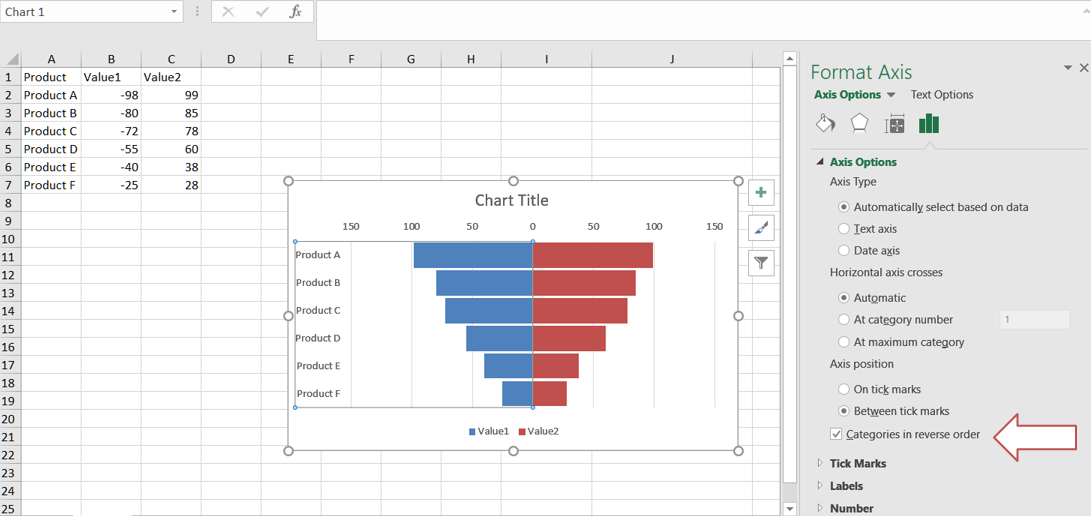
Task: Open Chart Styles paintbrush button
Action: pos(761,228)
